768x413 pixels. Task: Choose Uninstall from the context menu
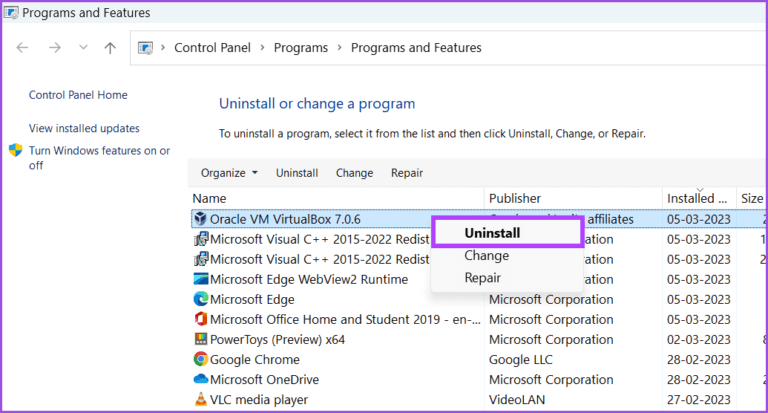point(508,233)
